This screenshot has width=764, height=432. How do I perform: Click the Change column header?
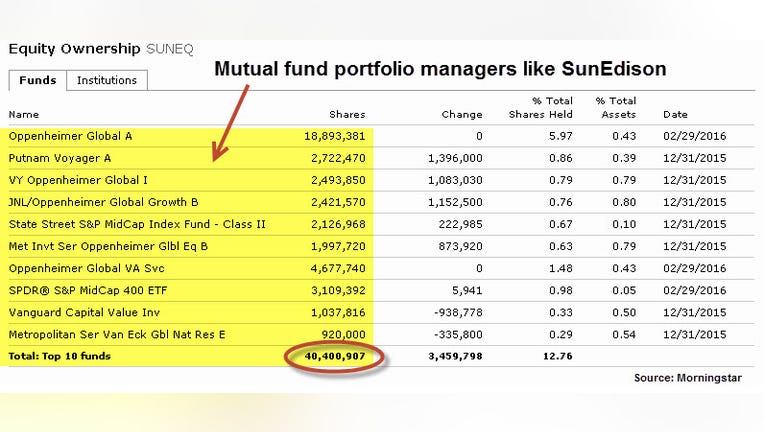[462, 114]
